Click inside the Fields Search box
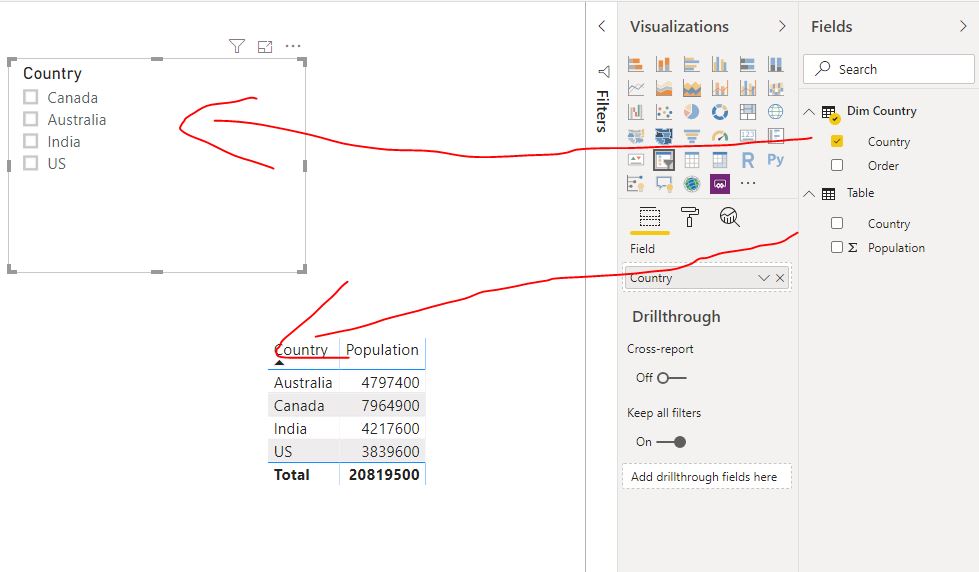Screen dimensions: 979x572 888,69
